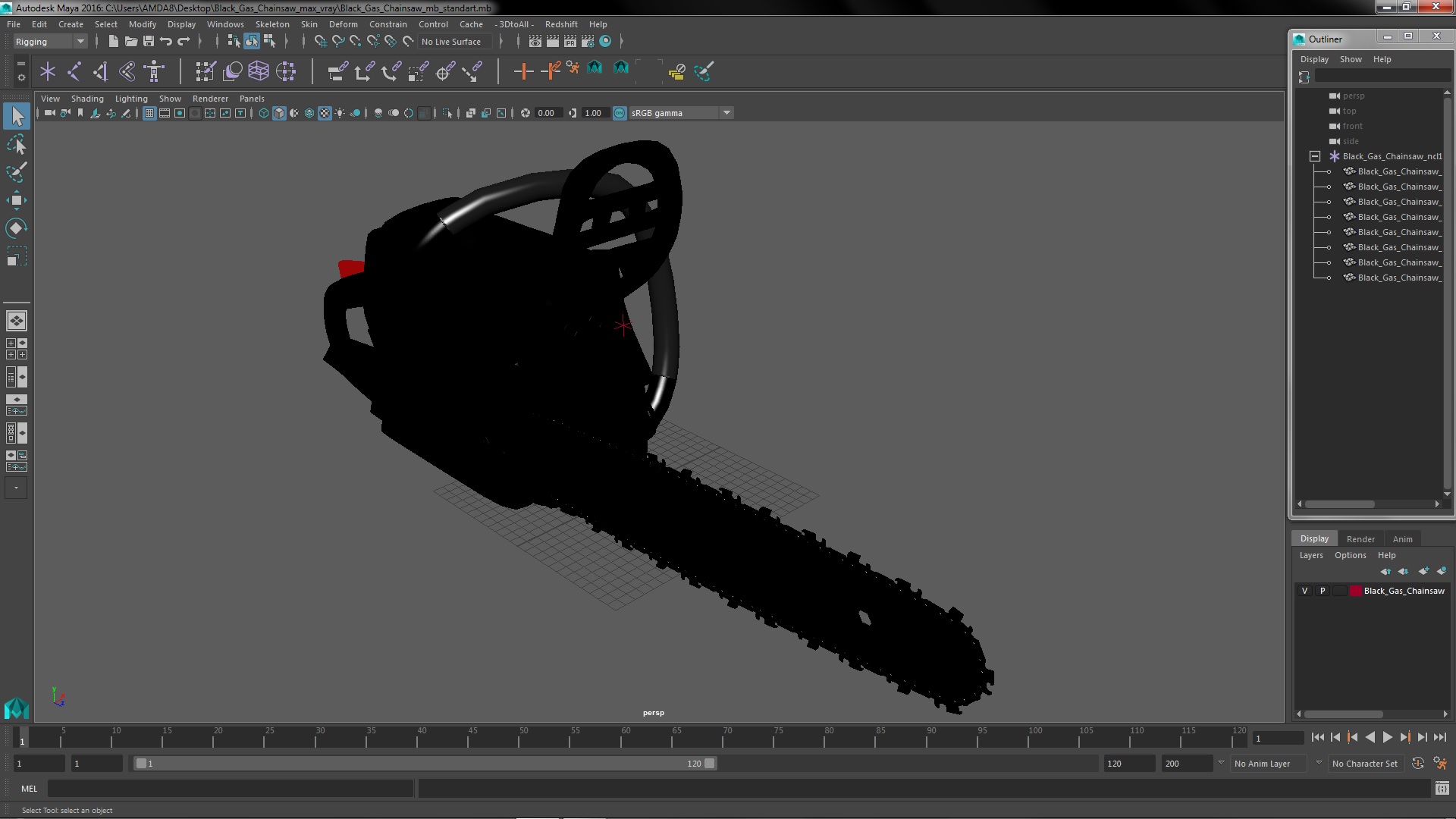Screen dimensions: 1456x819
Task: Create a new scene with the New Scene icon
Action: pos(113,41)
